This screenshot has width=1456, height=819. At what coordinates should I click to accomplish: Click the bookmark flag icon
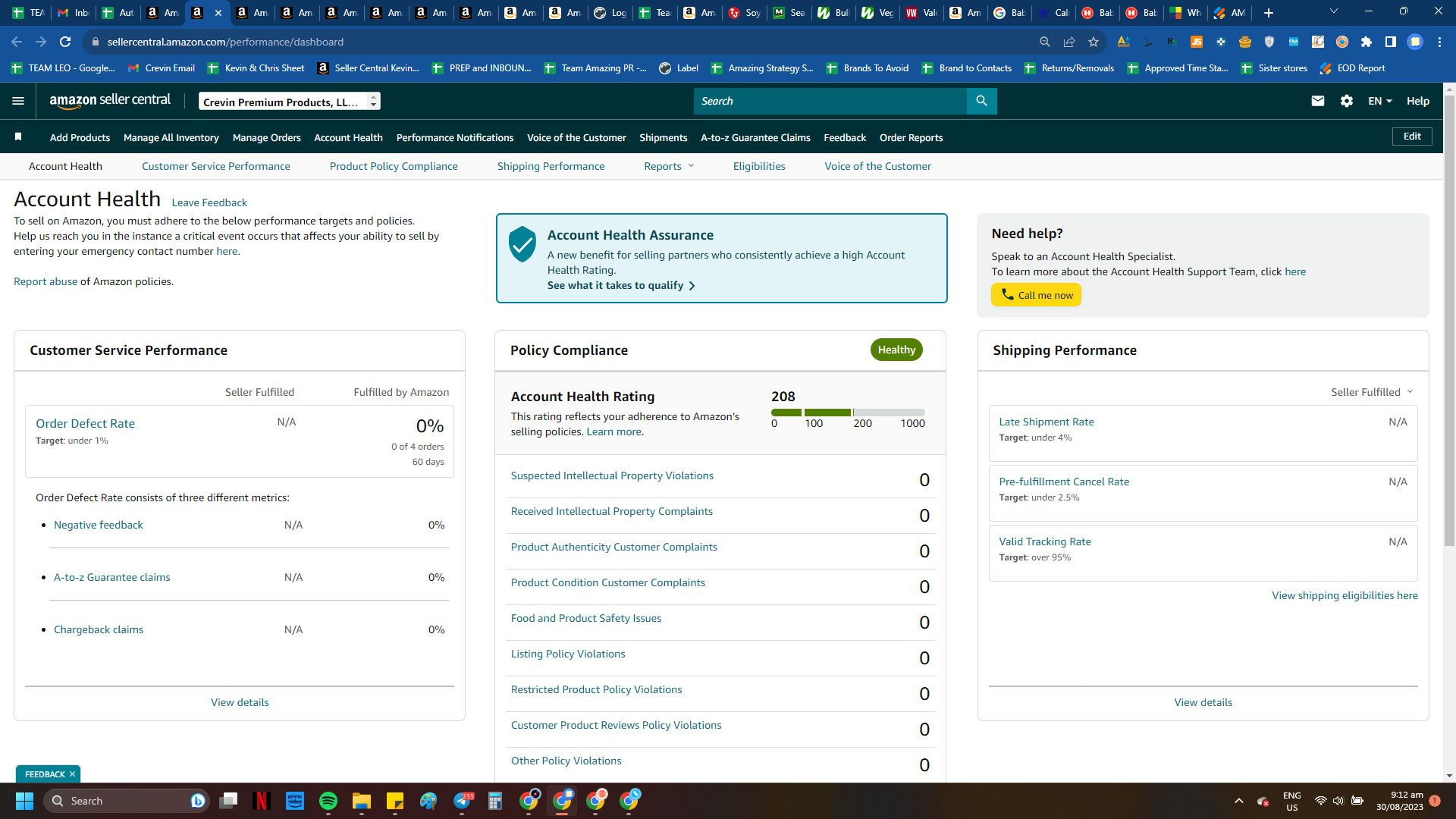click(x=18, y=136)
